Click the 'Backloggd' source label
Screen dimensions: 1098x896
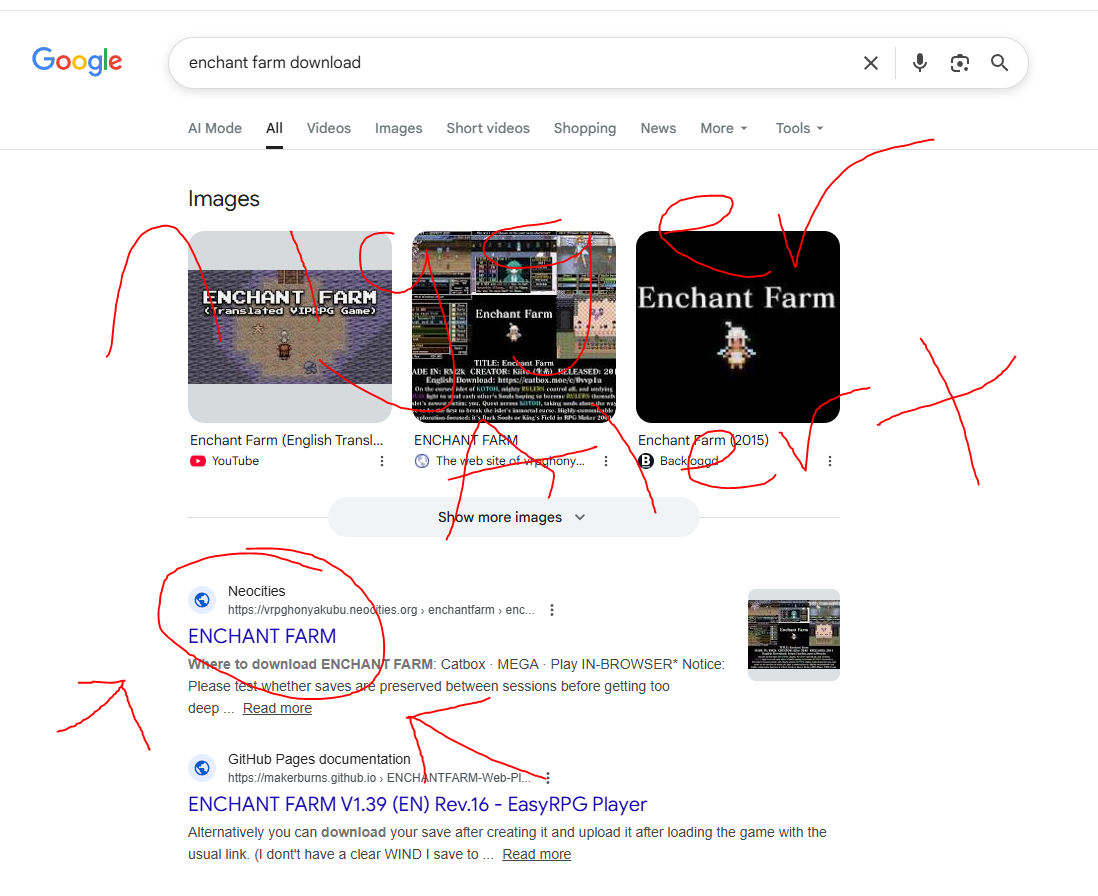point(689,461)
